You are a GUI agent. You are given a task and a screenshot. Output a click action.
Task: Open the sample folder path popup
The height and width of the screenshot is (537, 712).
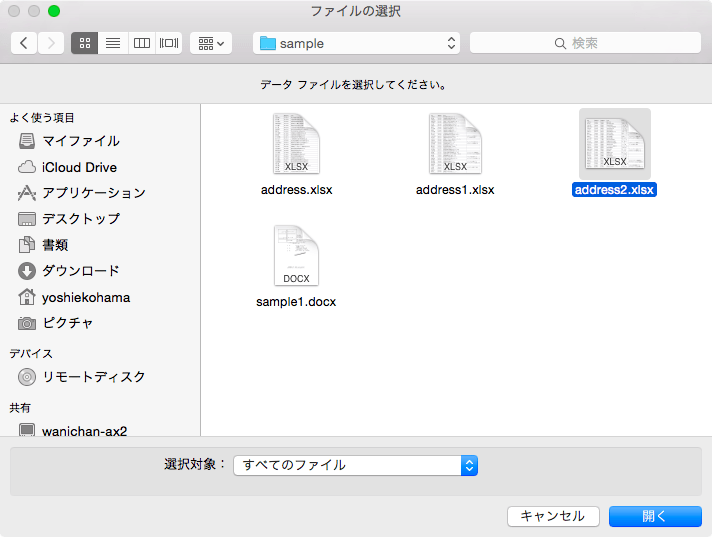(356, 43)
